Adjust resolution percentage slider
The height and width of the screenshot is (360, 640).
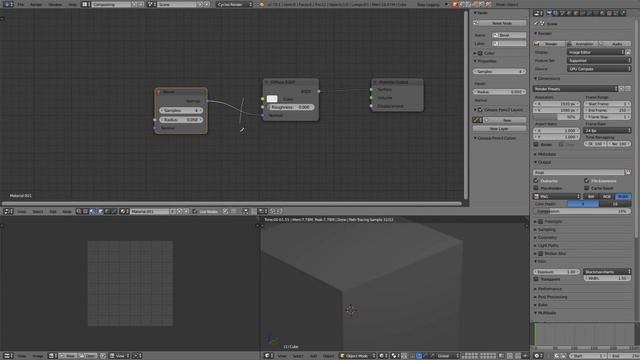coord(557,117)
